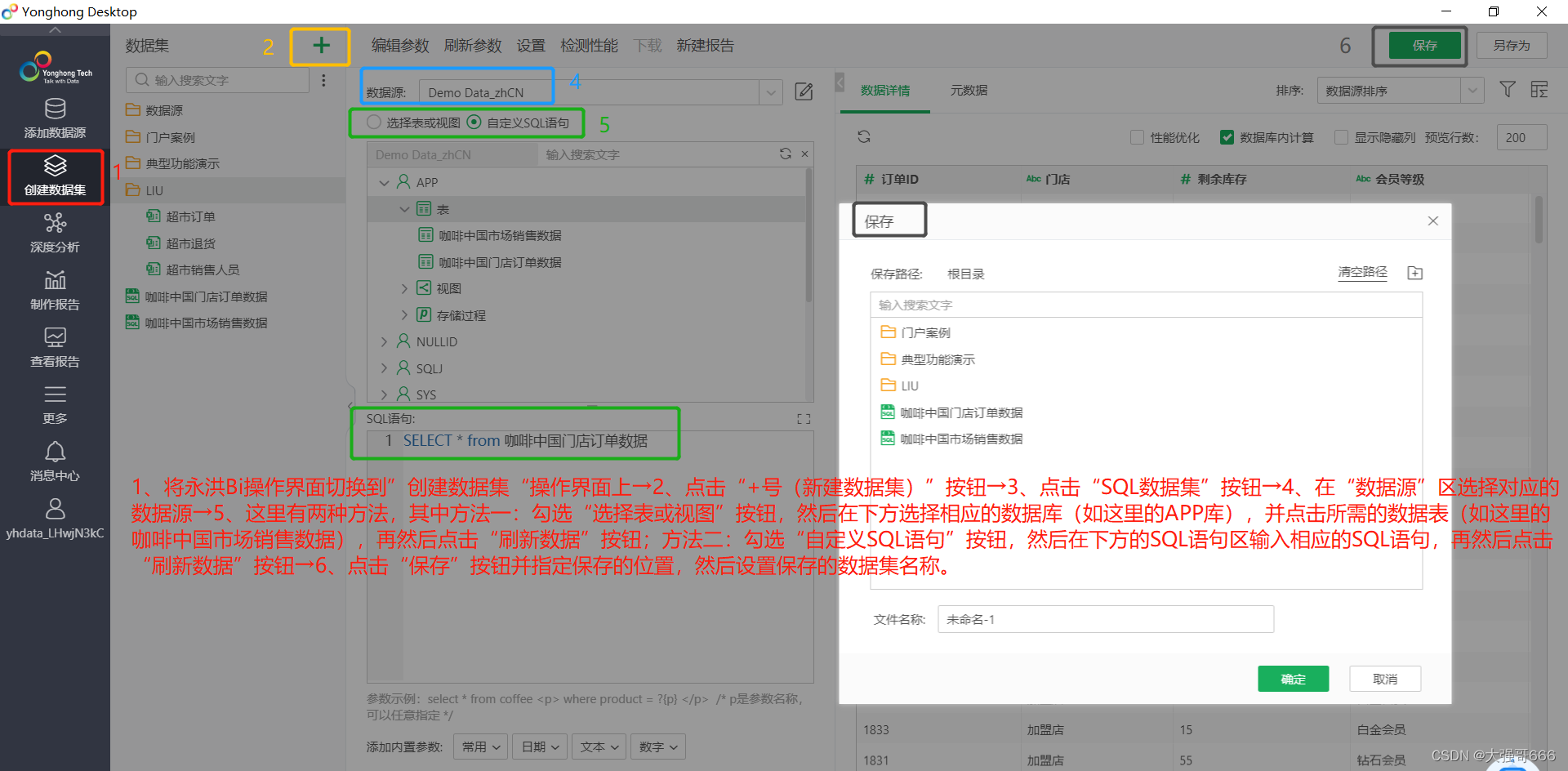The height and width of the screenshot is (771, 1568).
Task: Enable the 显示隐藏列 checkbox
Action: click(1341, 137)
